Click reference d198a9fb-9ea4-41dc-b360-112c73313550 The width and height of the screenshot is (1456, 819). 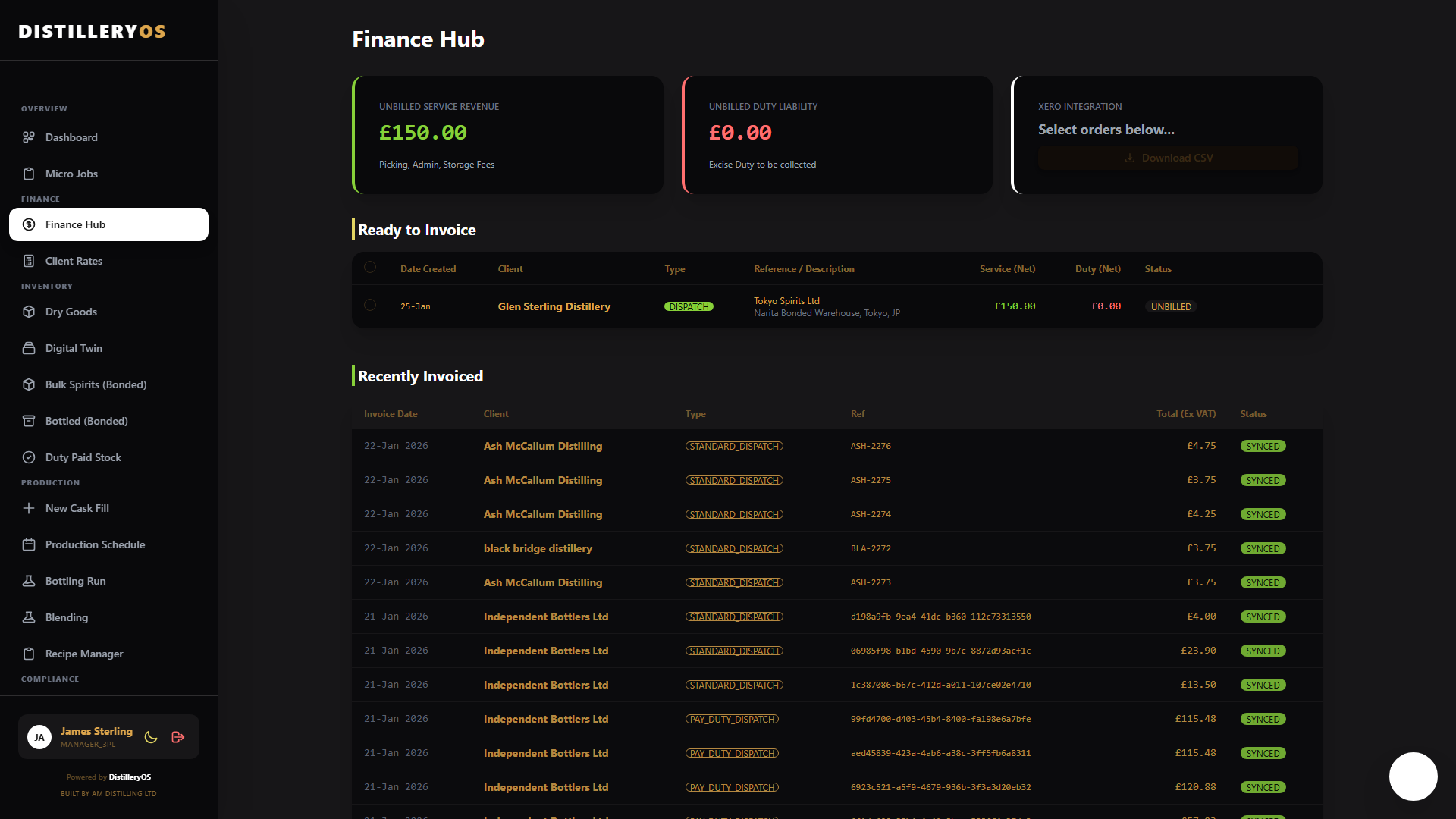coord(940,617)
